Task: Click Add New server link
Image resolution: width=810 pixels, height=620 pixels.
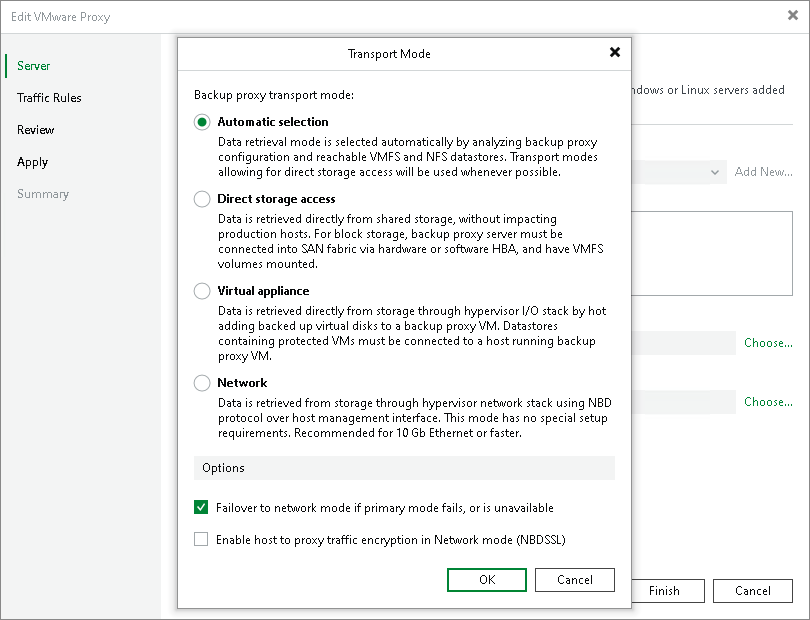Action: 764,172
